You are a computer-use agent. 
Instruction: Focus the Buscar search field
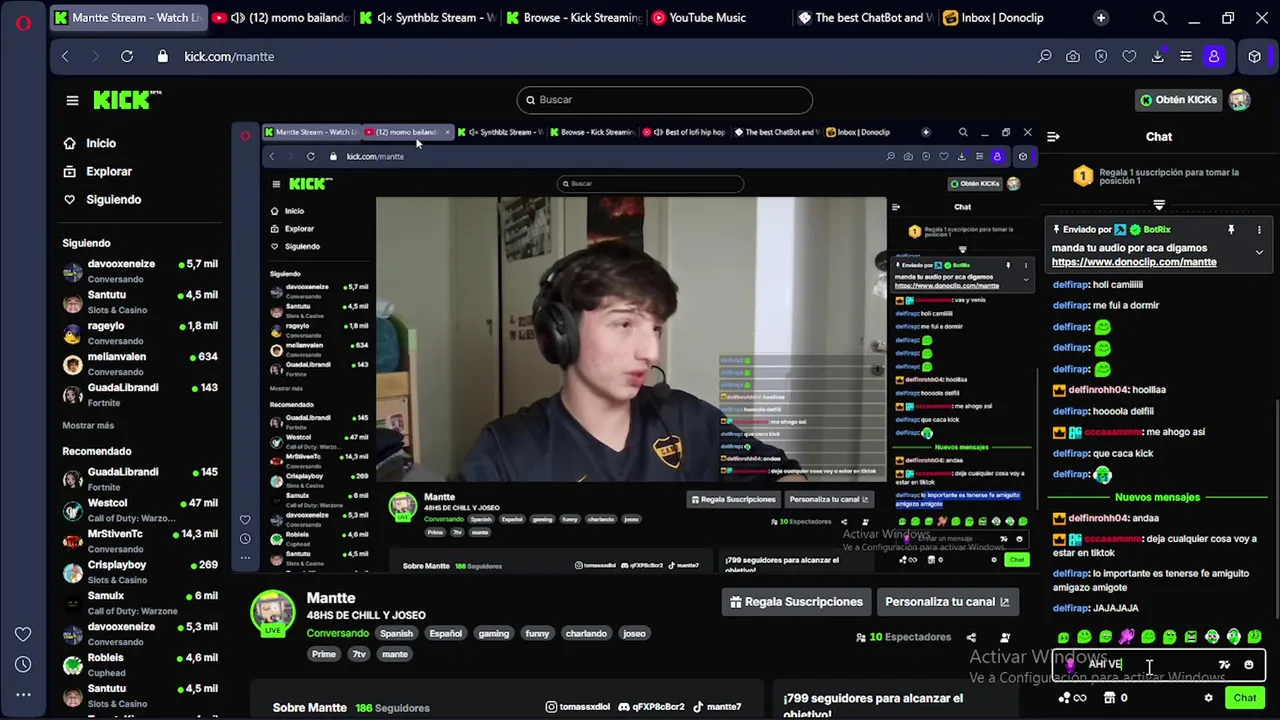[665, 100]
